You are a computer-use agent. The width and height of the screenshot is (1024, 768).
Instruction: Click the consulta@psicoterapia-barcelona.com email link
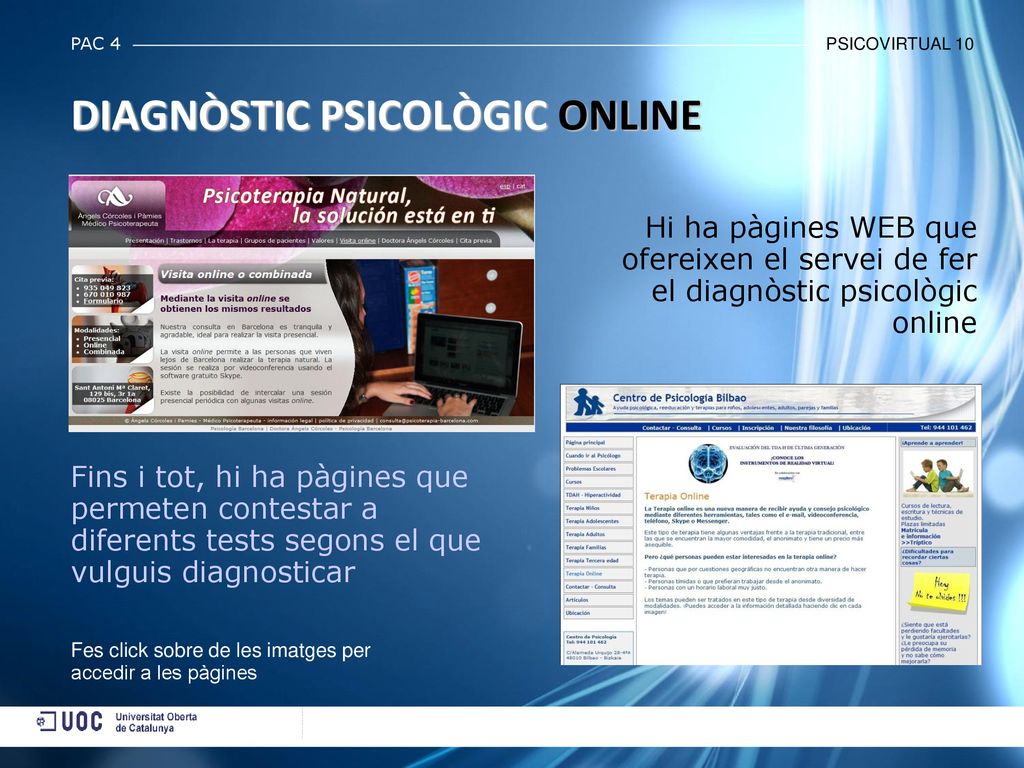429,421
